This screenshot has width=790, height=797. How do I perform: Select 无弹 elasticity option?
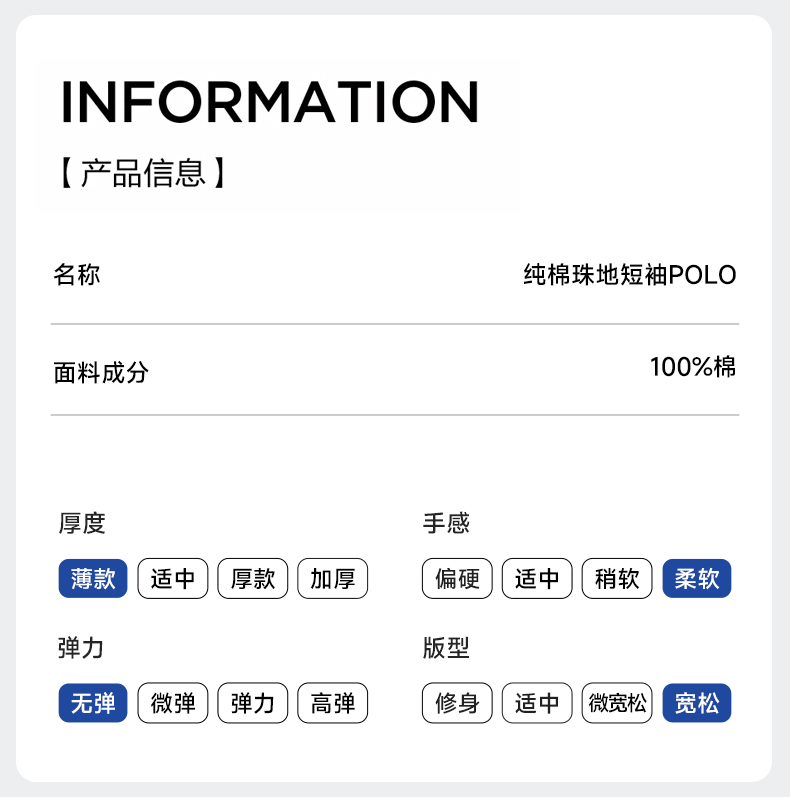[x=93, y=704]
